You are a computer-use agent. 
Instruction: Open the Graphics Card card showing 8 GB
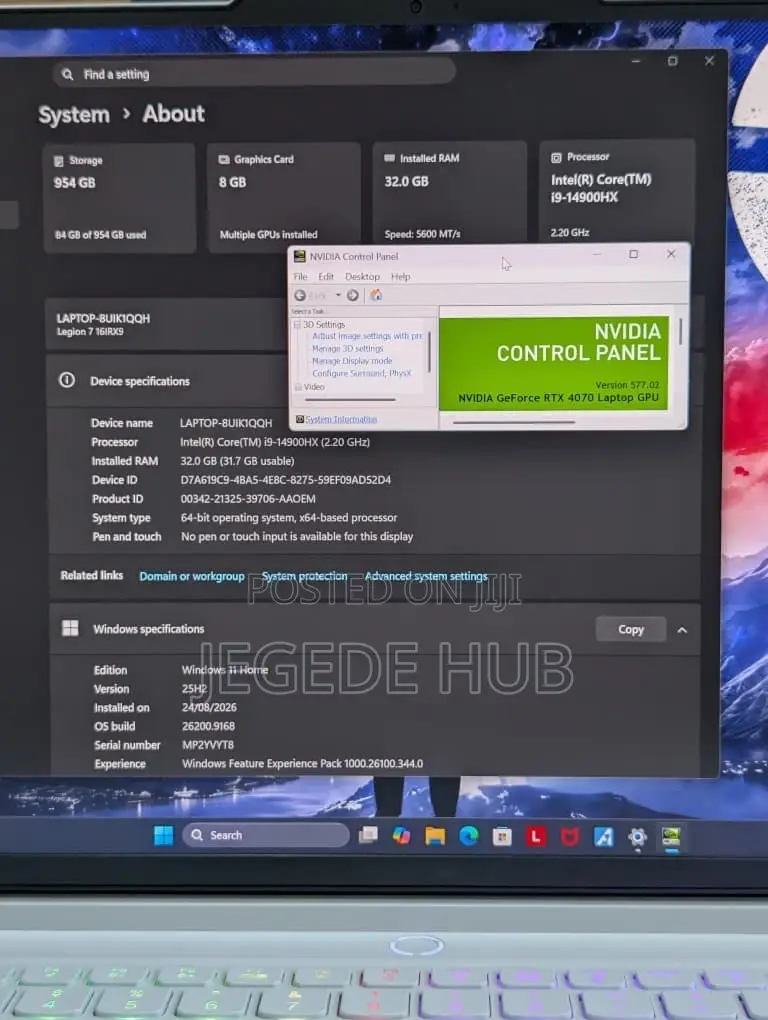point(284,198)
